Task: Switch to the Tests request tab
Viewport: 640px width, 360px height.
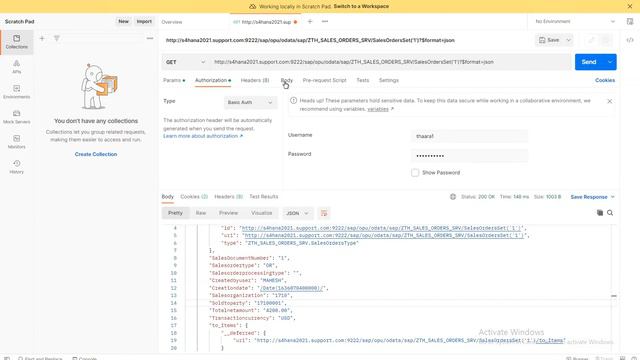Action: [362, 80]
